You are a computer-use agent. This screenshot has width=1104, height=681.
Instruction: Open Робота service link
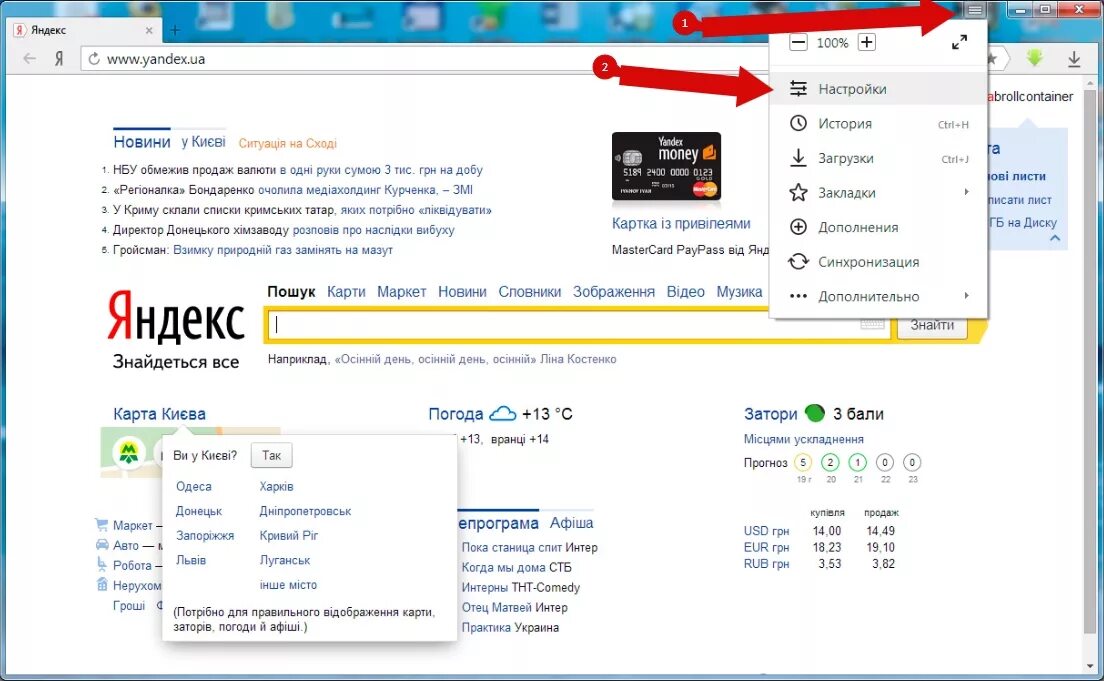click(132, 566)
